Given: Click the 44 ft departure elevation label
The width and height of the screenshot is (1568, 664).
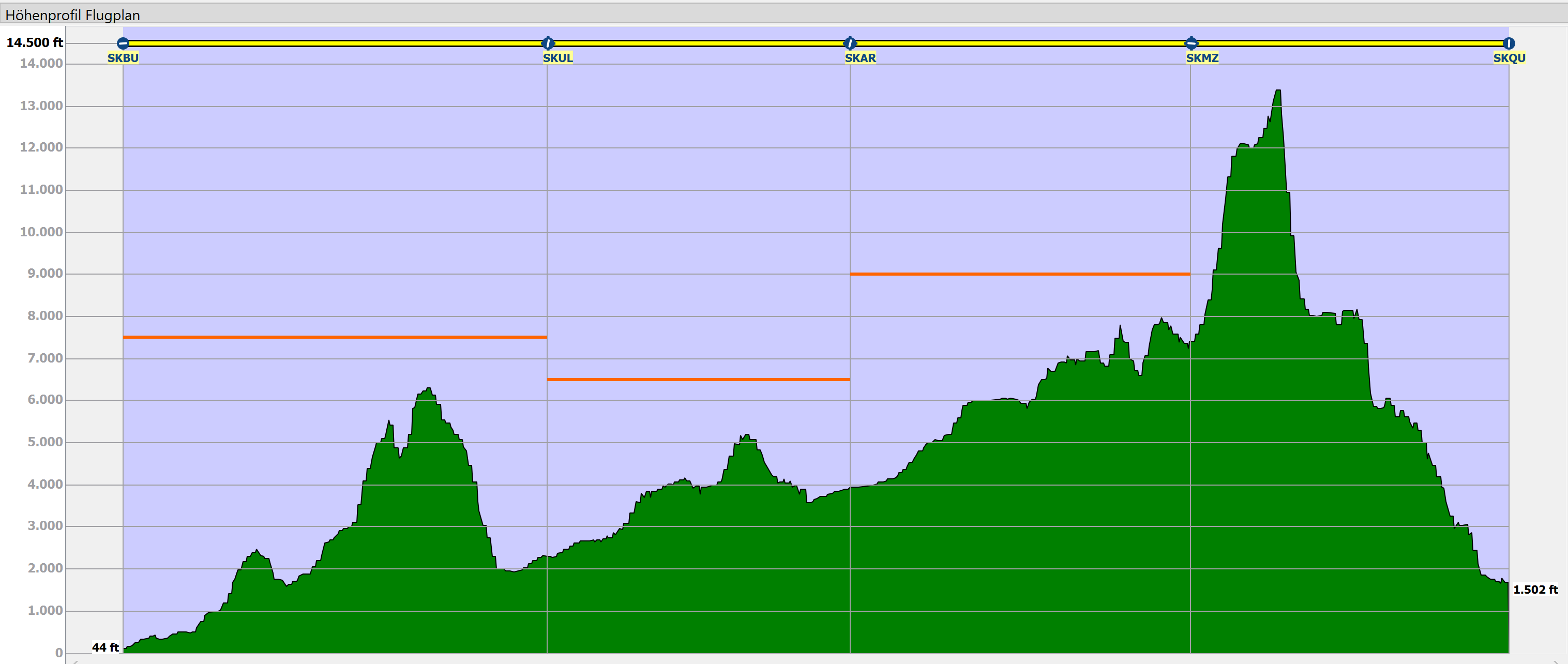Looking at the screenshot, I should point(105,647).
